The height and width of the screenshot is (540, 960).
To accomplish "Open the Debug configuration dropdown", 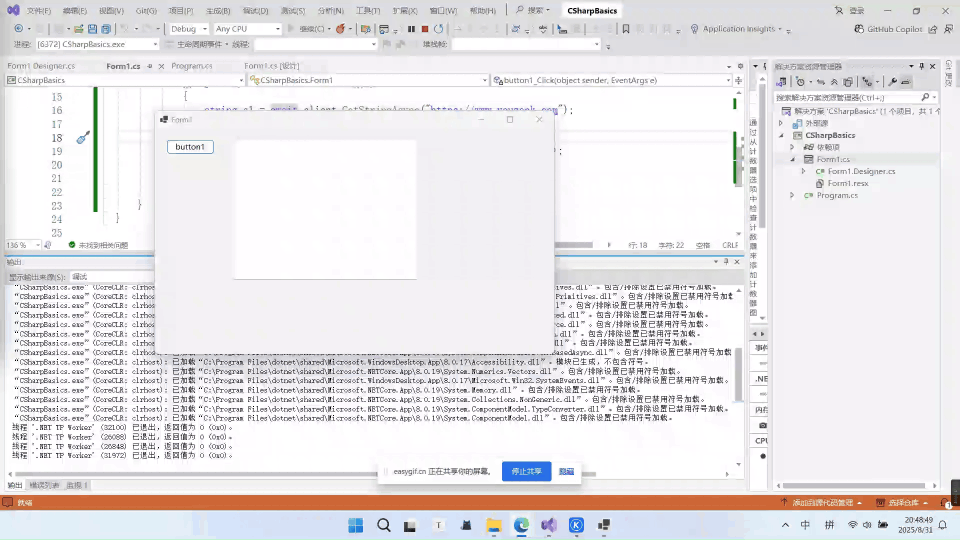I will click(x=189, y=29).
